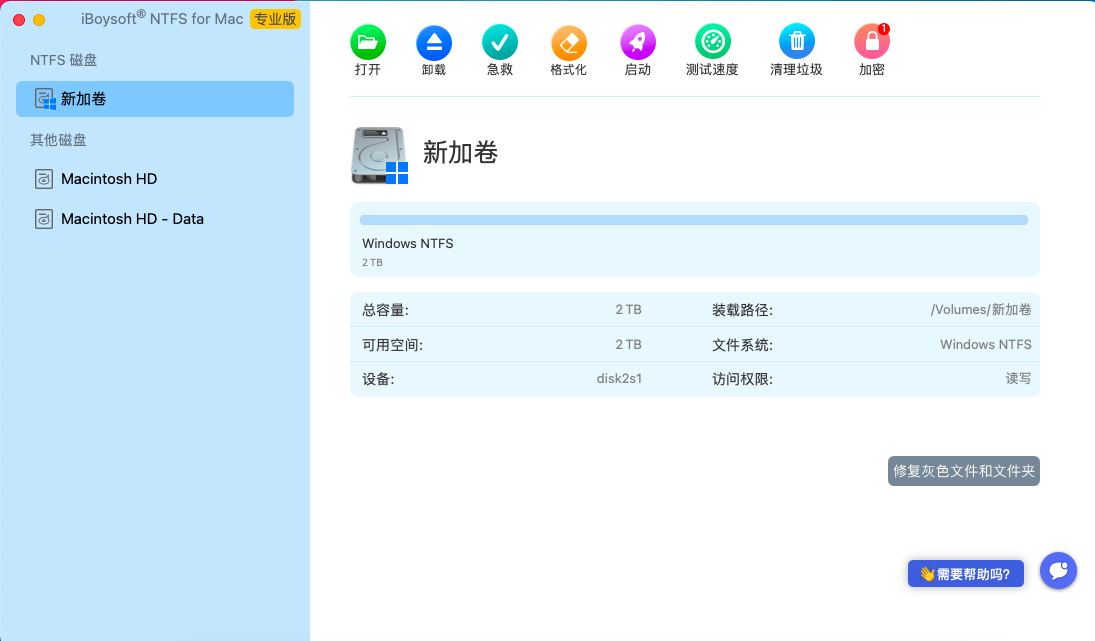Screen dimensions: 1095x641
Task: Click the red Encrypt (加密) lock icon
Action: (x=872, y=42)
